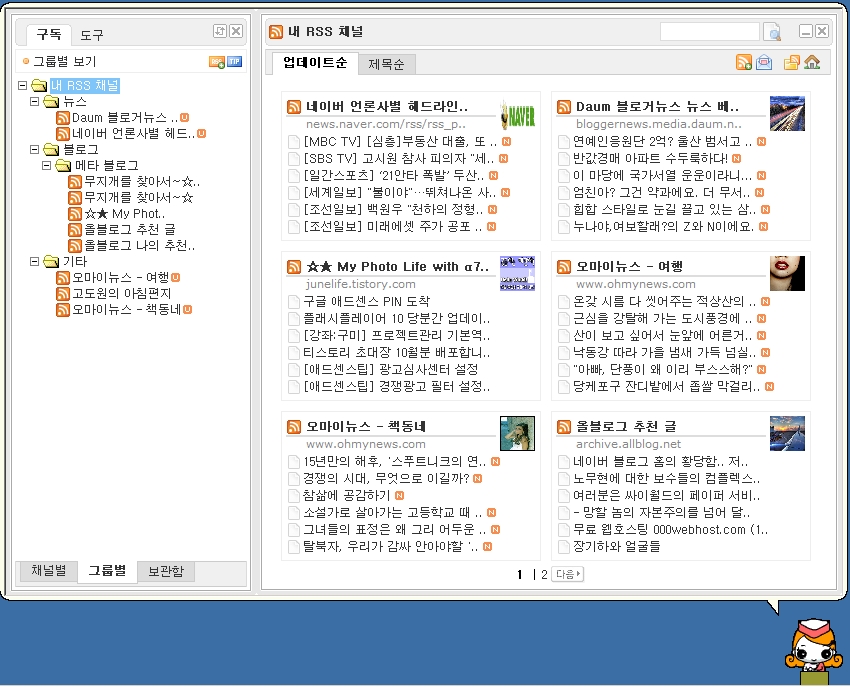The width and height of the screenshot is (850, 687).
Task: Open junelife.tistory.com link
Action: pyautogui.click(x=360, y=284)
